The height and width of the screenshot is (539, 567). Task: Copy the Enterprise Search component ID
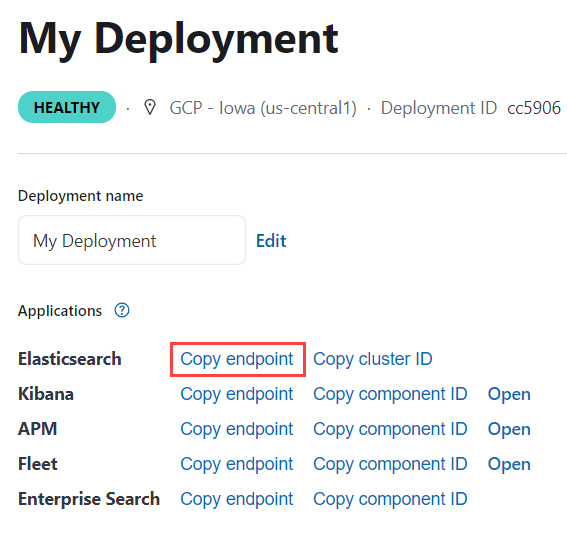click(390, 499)
